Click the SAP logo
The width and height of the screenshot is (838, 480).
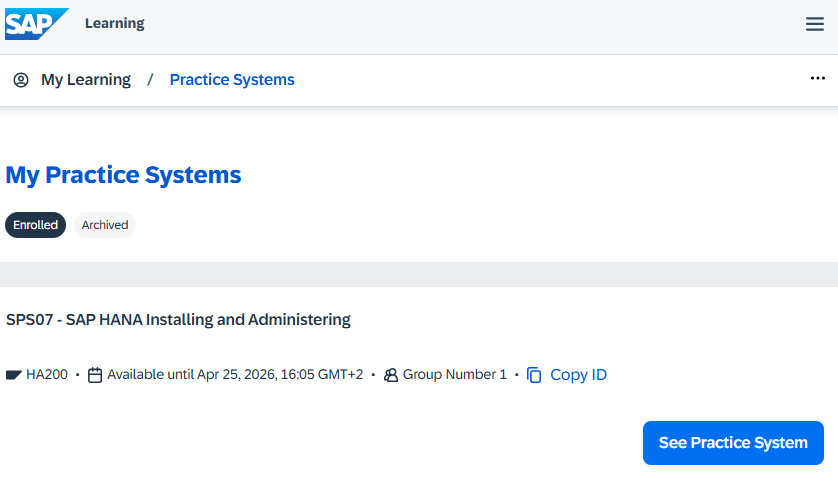[x=36, y=23]
